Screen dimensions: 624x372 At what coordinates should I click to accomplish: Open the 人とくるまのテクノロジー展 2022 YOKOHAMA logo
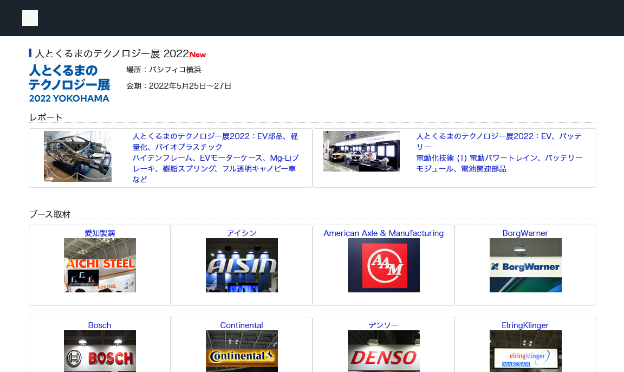click(69, 84)
